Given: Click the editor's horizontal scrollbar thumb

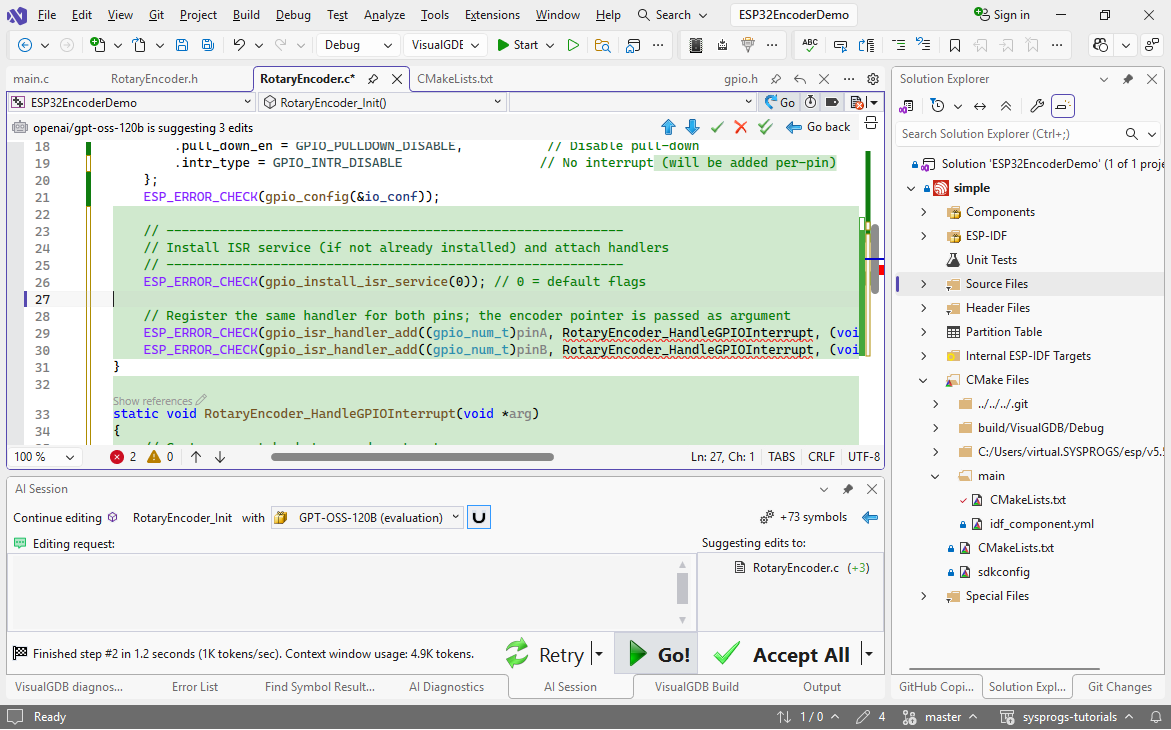Looking at the screenshot, I should pyautogui.click(x=412, y=457).
